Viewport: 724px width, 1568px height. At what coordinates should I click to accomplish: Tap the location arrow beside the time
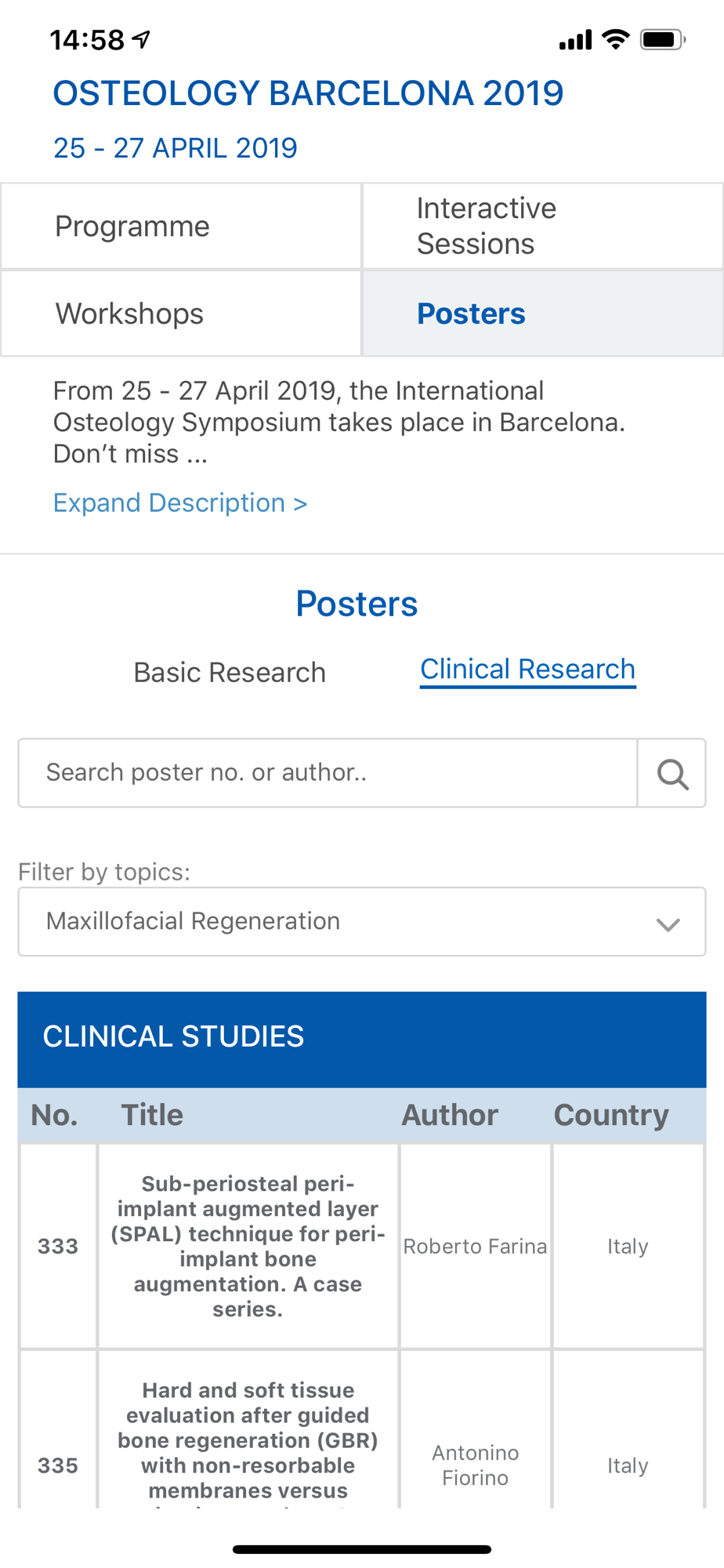pos(141,39)
